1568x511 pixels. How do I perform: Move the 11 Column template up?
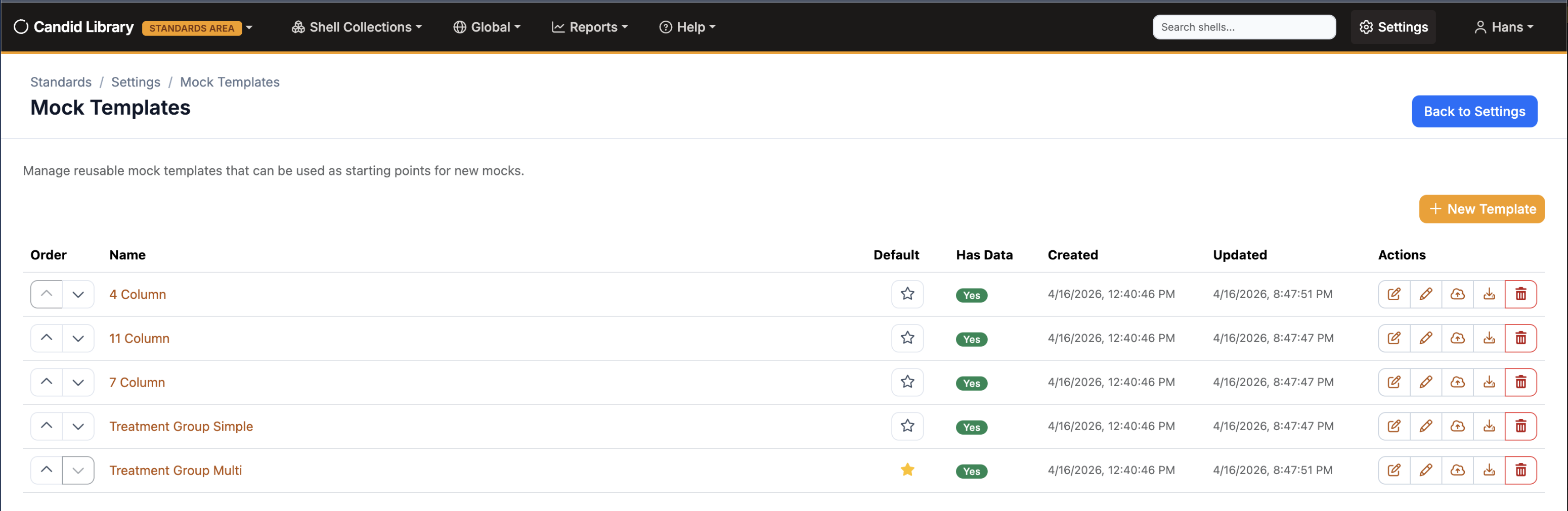(x=46, y=338)
